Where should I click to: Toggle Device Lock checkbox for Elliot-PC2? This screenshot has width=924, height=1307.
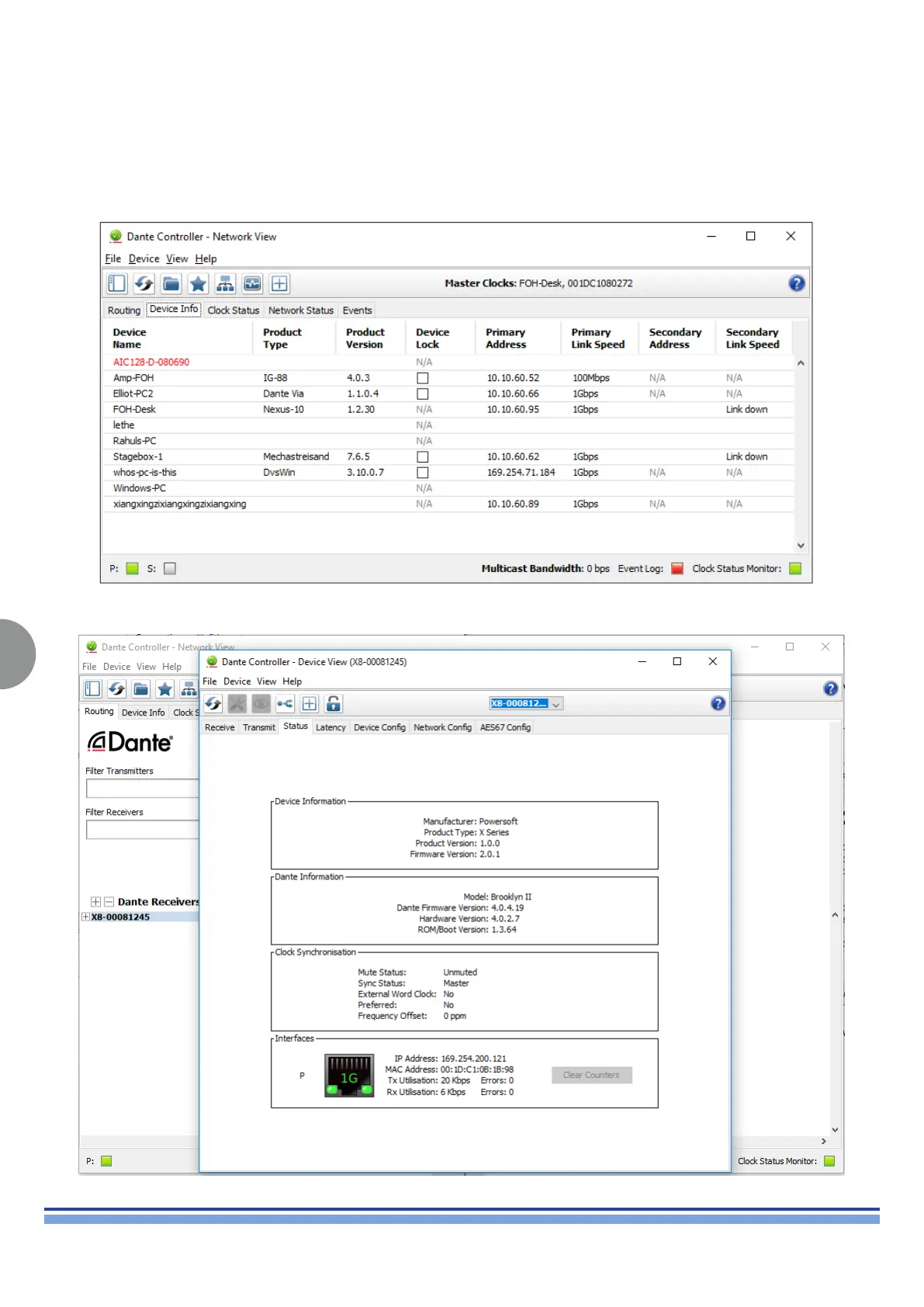tap(423, 394)
